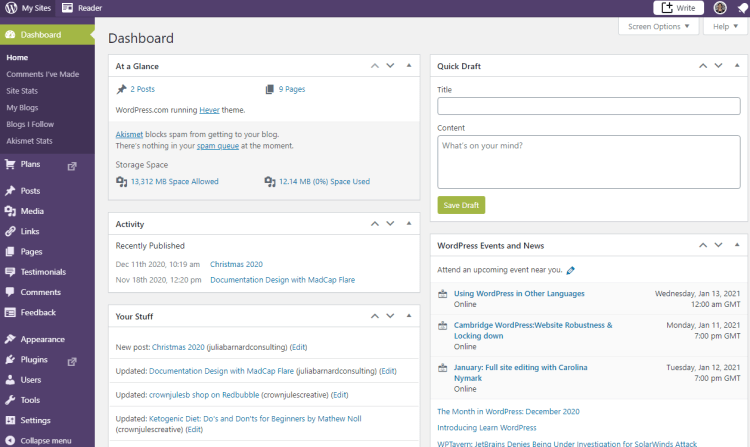Open the Hever theme link

pos(210,110)
